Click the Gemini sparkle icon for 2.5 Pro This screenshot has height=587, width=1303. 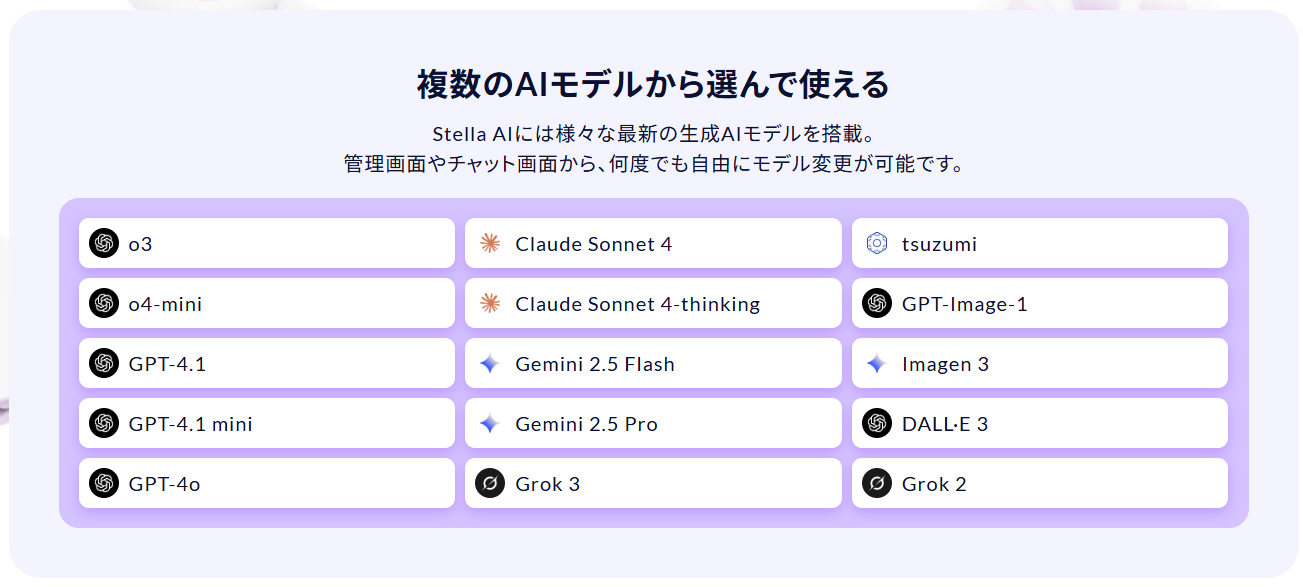(489, 424)
